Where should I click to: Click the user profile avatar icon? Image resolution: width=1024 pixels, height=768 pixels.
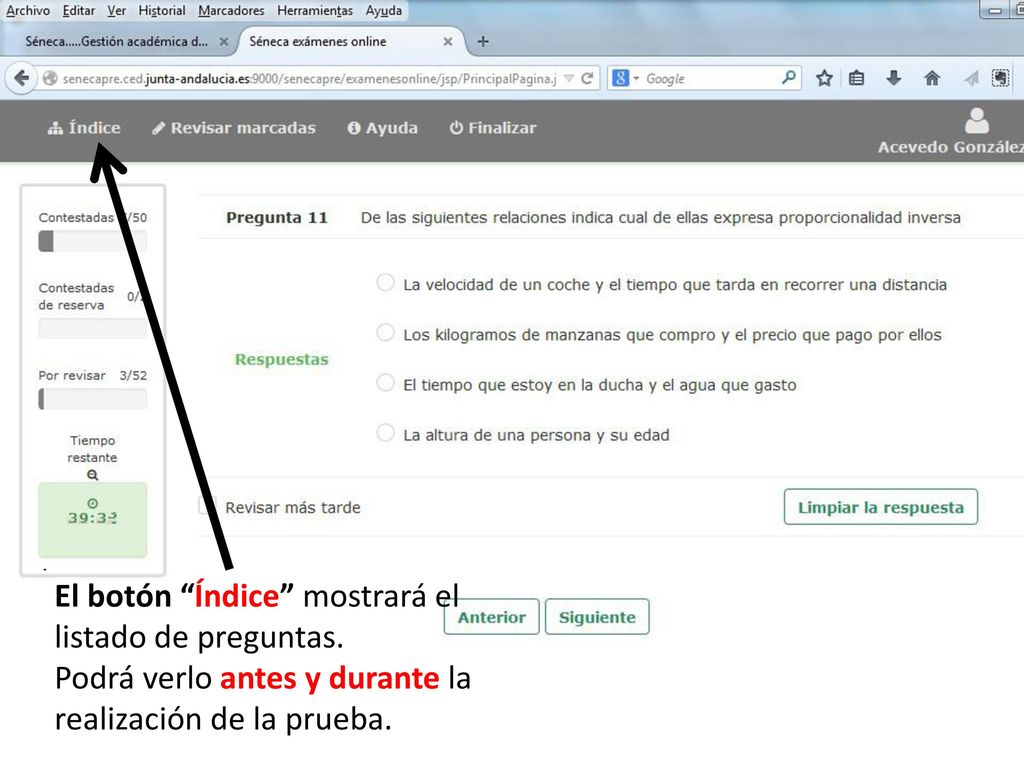point(976,120)
